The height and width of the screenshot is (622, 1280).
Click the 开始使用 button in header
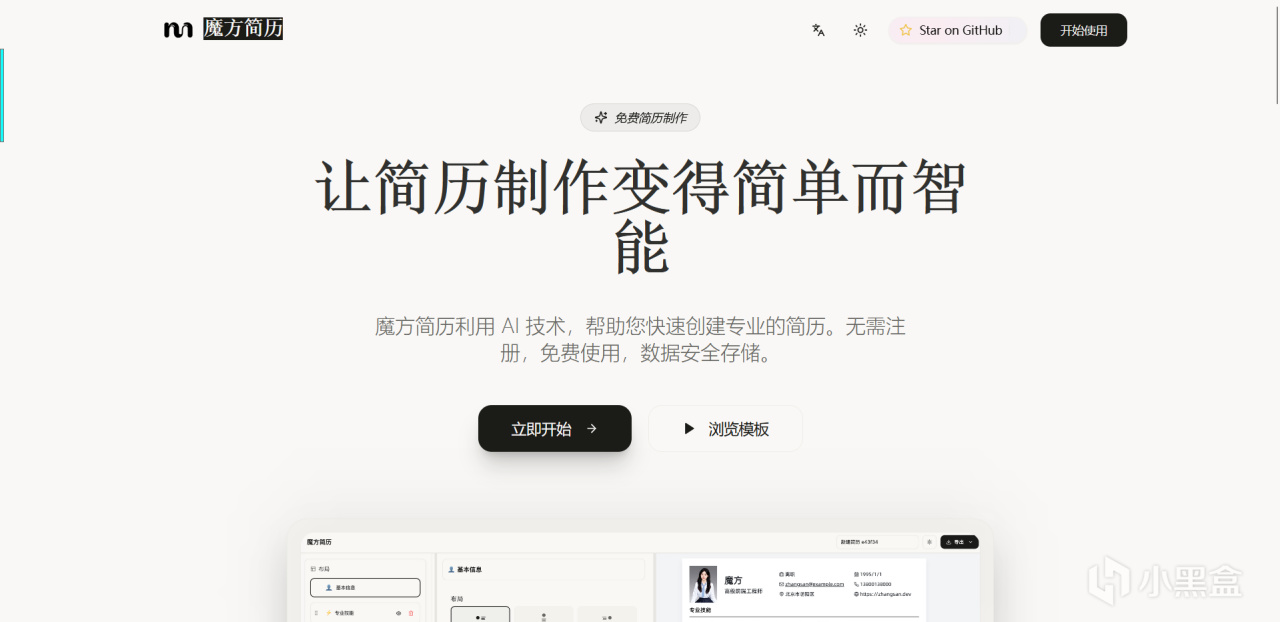[x=1083, y=30]
